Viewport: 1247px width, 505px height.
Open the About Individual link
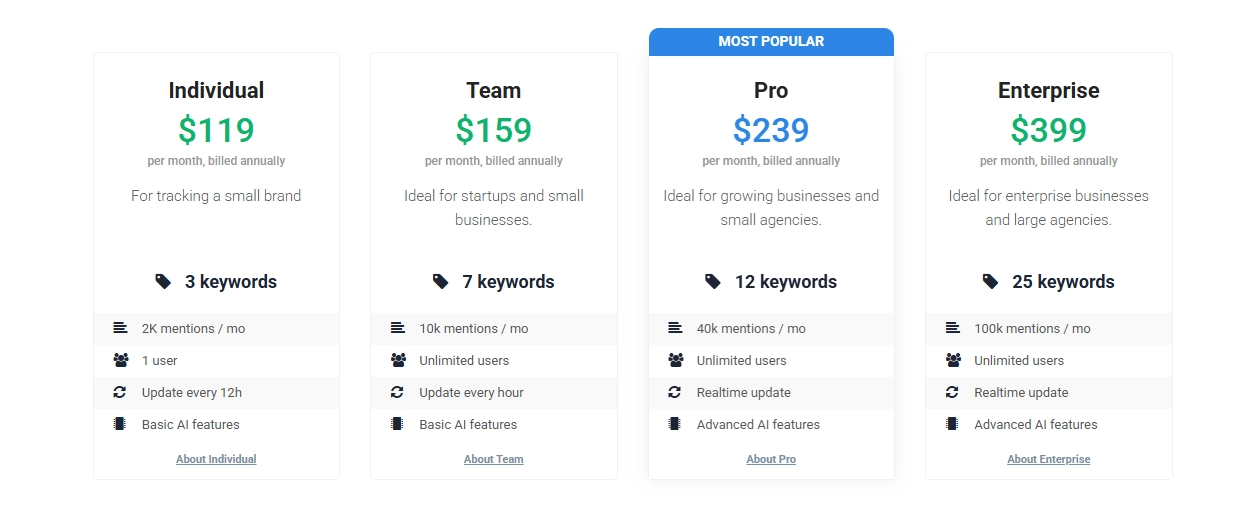point(216,459)
